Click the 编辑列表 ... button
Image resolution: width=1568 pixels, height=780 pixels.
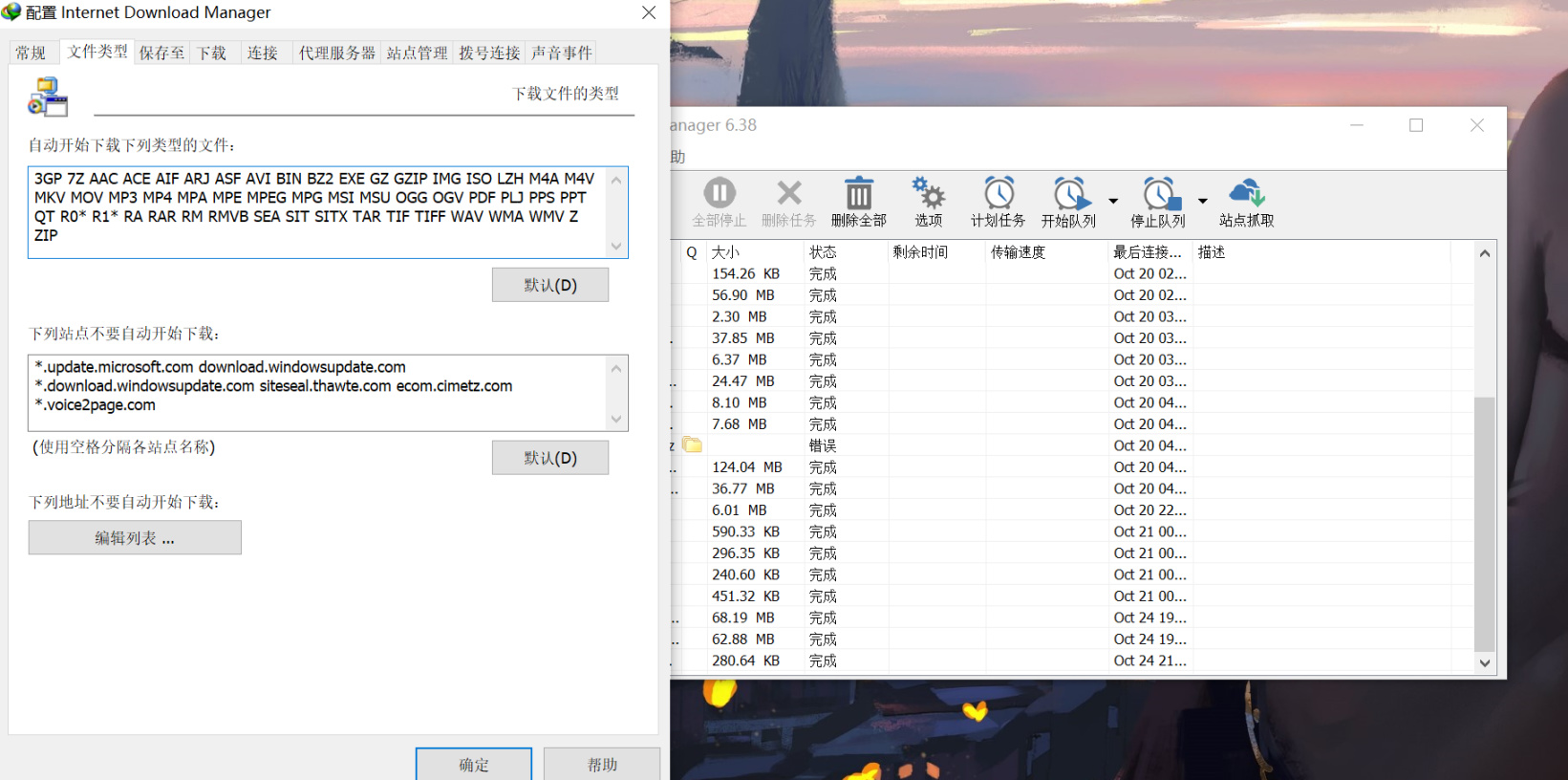(135, 538)
